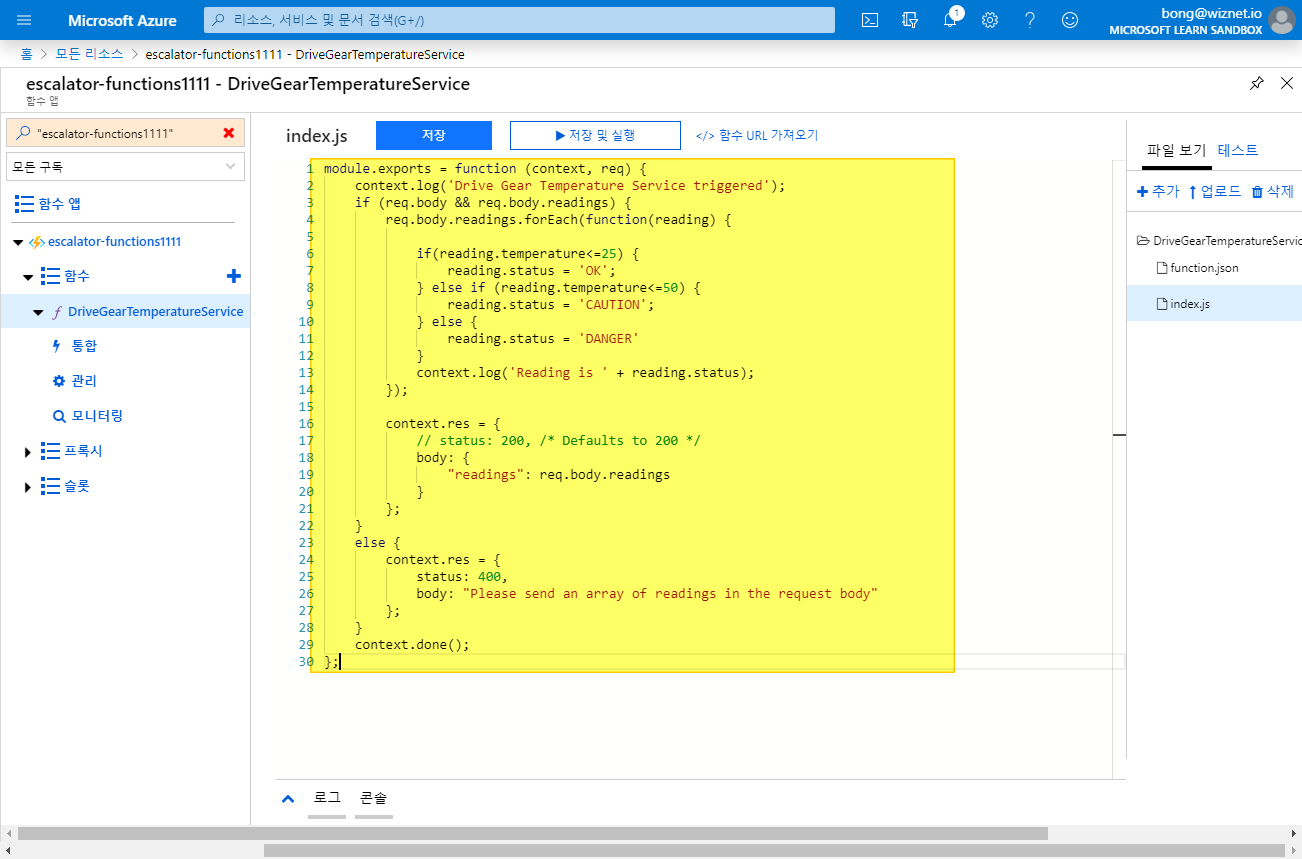Collapse the DriveGearTemperatureService tree node
The image size is (1302, 859).
38,312
